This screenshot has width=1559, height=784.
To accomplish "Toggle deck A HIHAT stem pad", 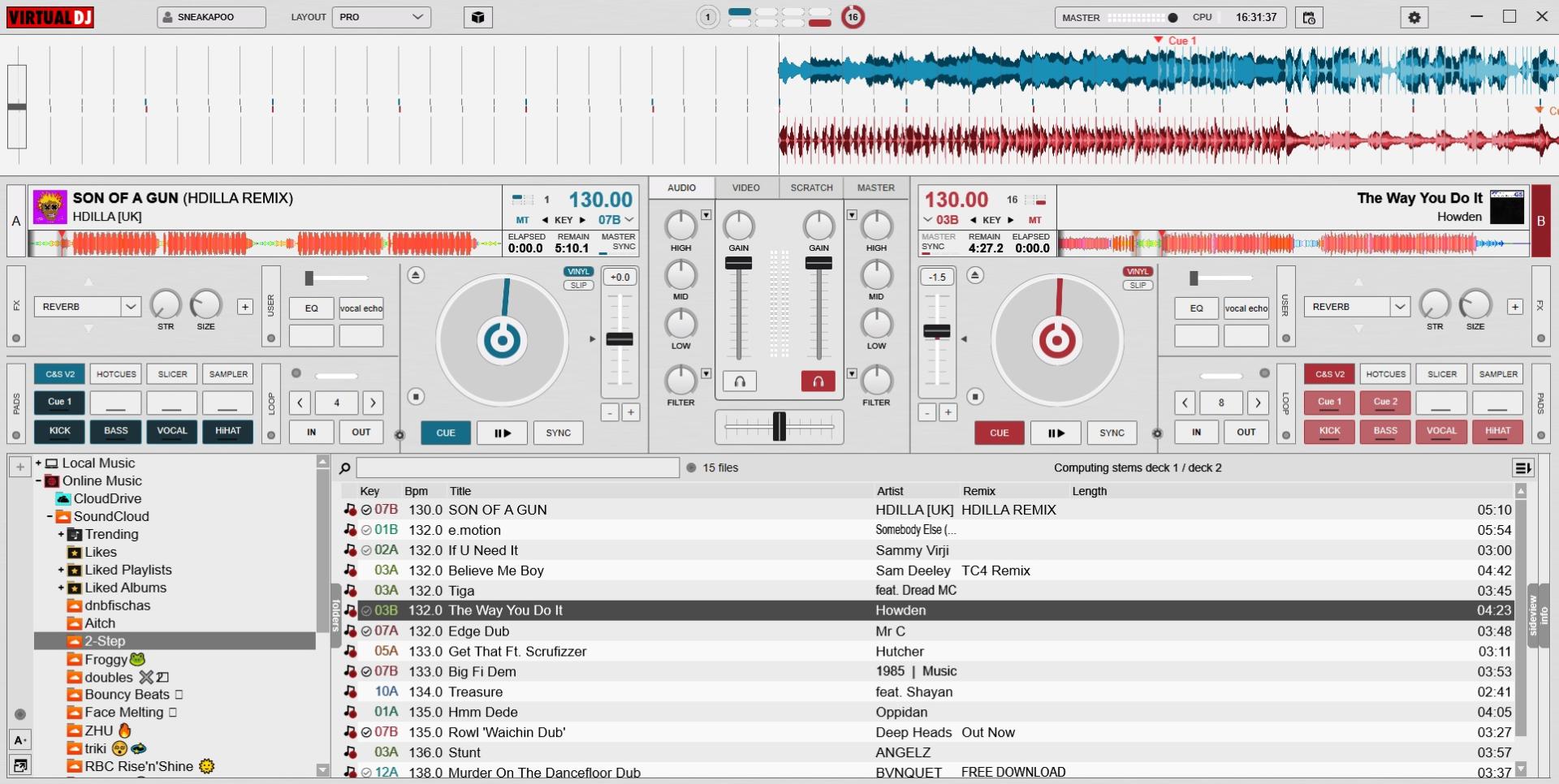I will click(228, 432).
